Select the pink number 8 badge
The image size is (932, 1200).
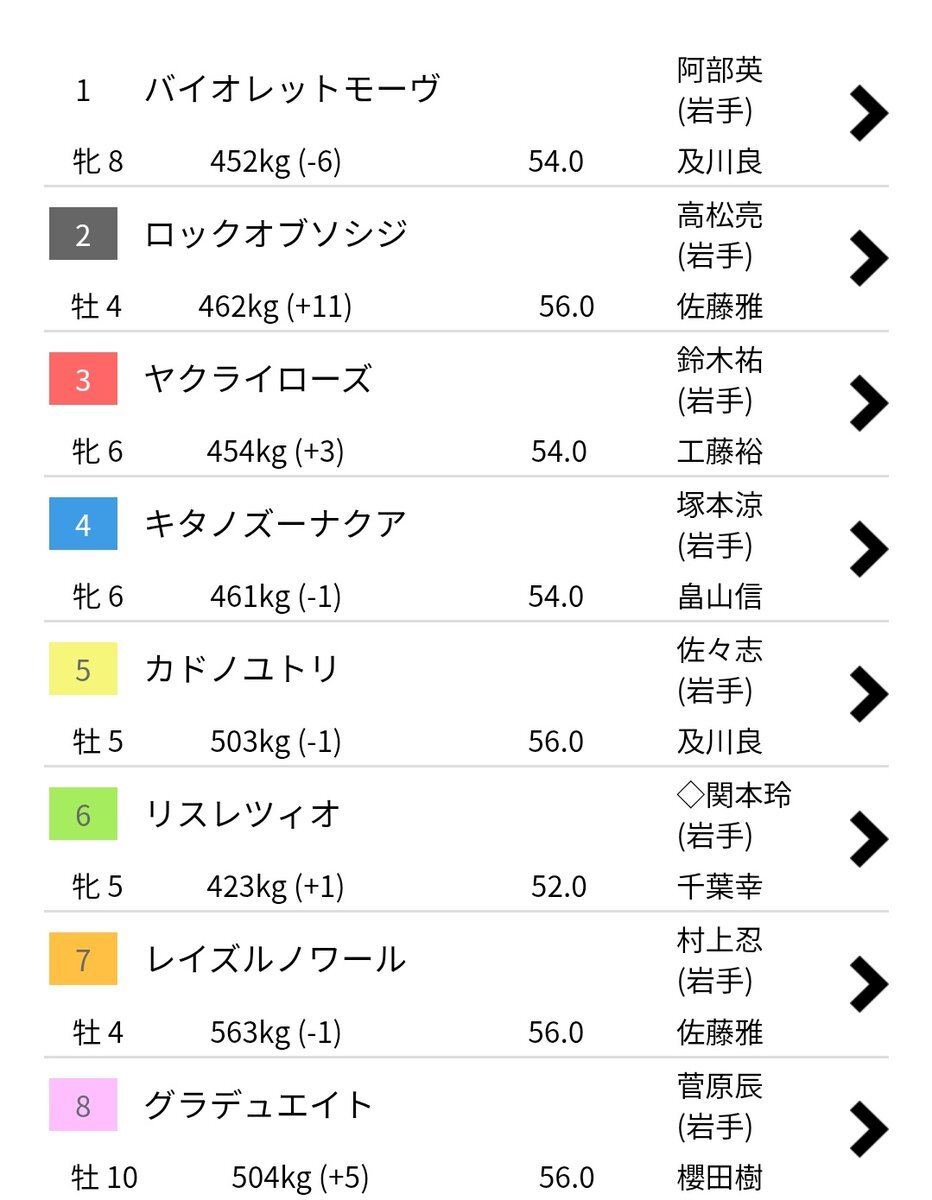[83, 1105]
